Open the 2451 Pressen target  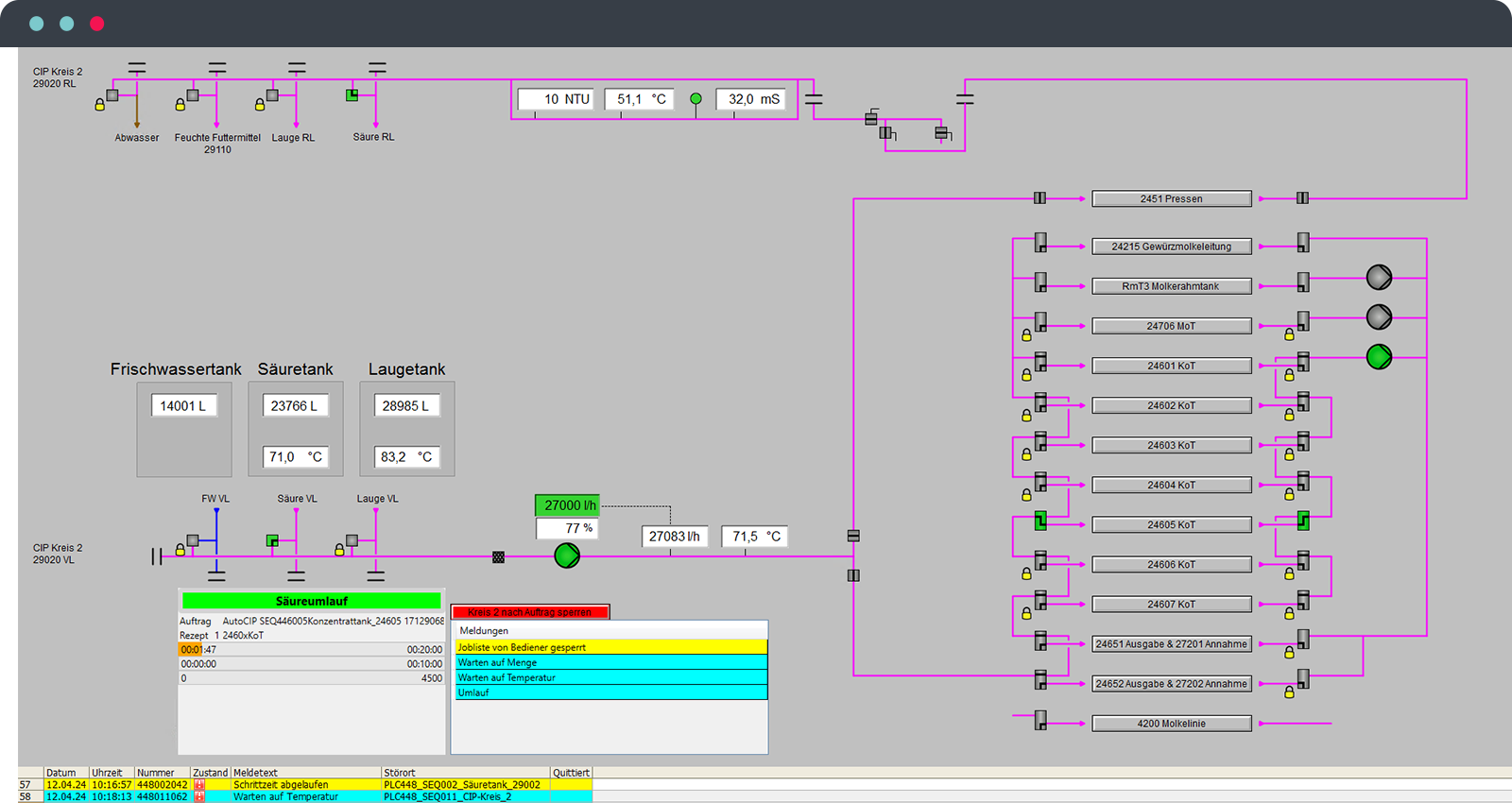(1171, 199)
